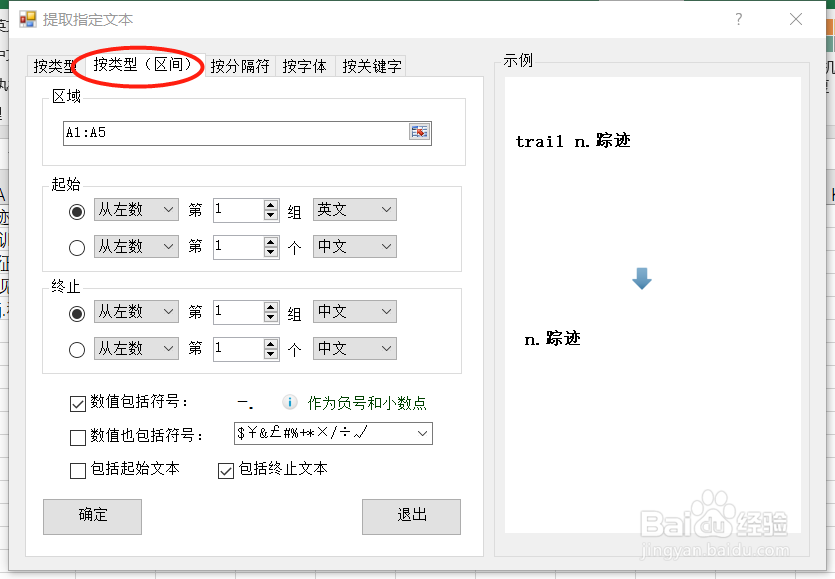
Task: Open the 中文 dropdown in 终止 个 row
Action: pyautogui.click(x=355, y=348)
